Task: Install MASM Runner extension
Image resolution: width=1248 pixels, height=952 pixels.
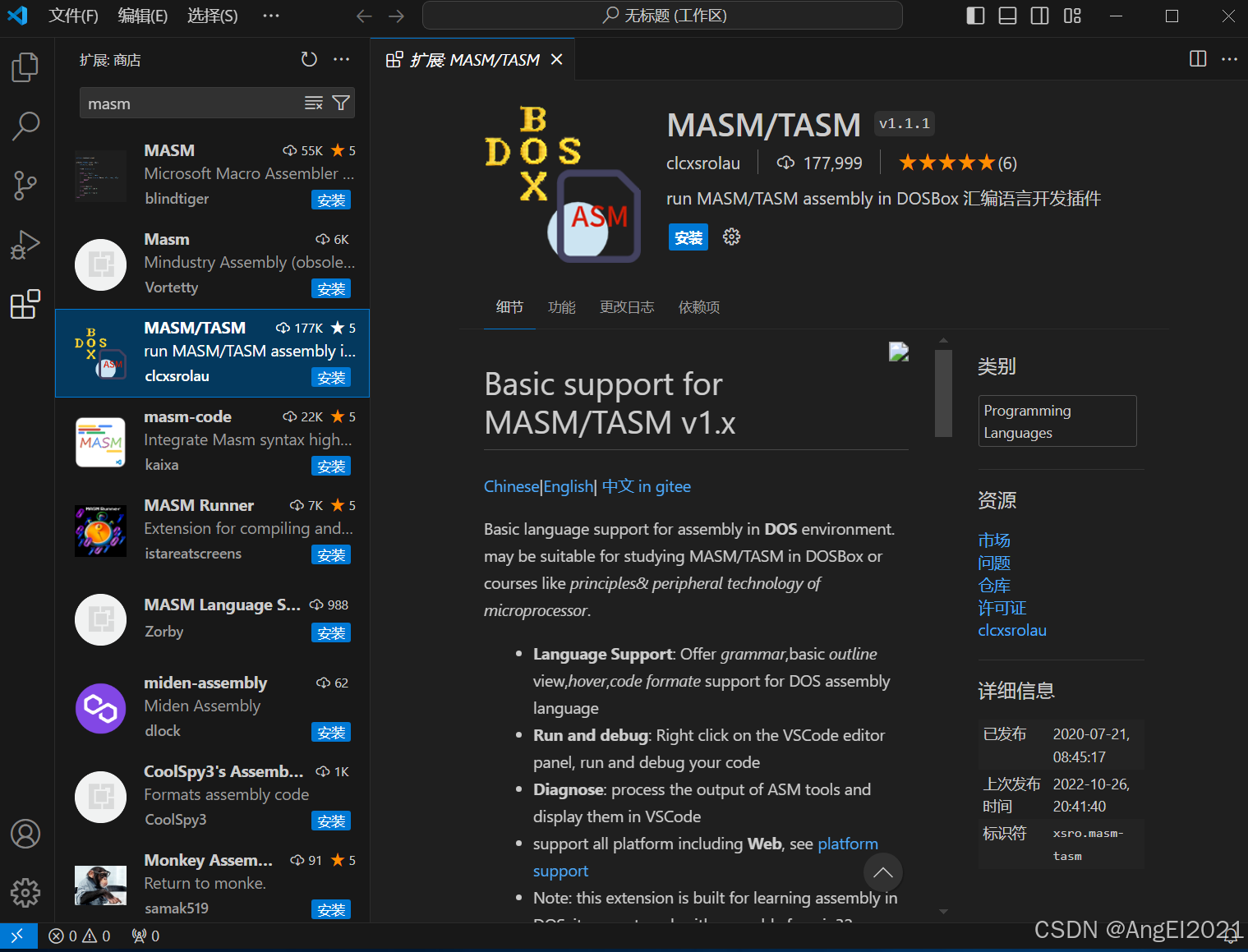Action: (331, 555)
